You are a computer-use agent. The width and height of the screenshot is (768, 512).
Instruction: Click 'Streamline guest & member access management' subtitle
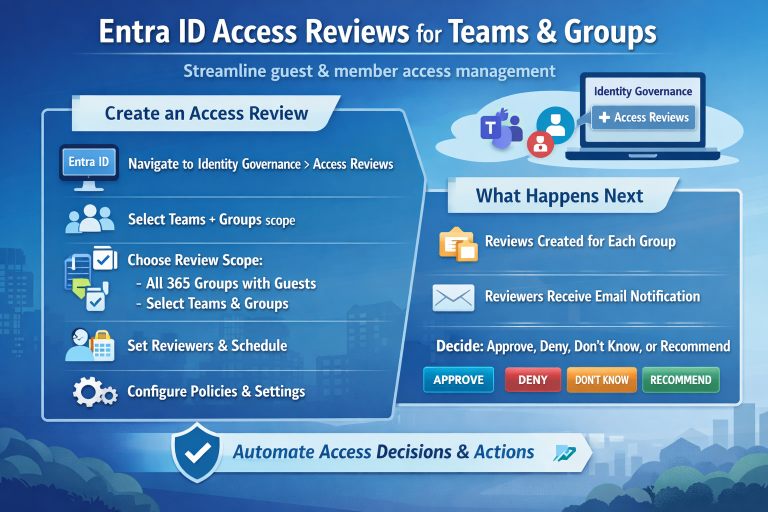(x=369, y=71)
